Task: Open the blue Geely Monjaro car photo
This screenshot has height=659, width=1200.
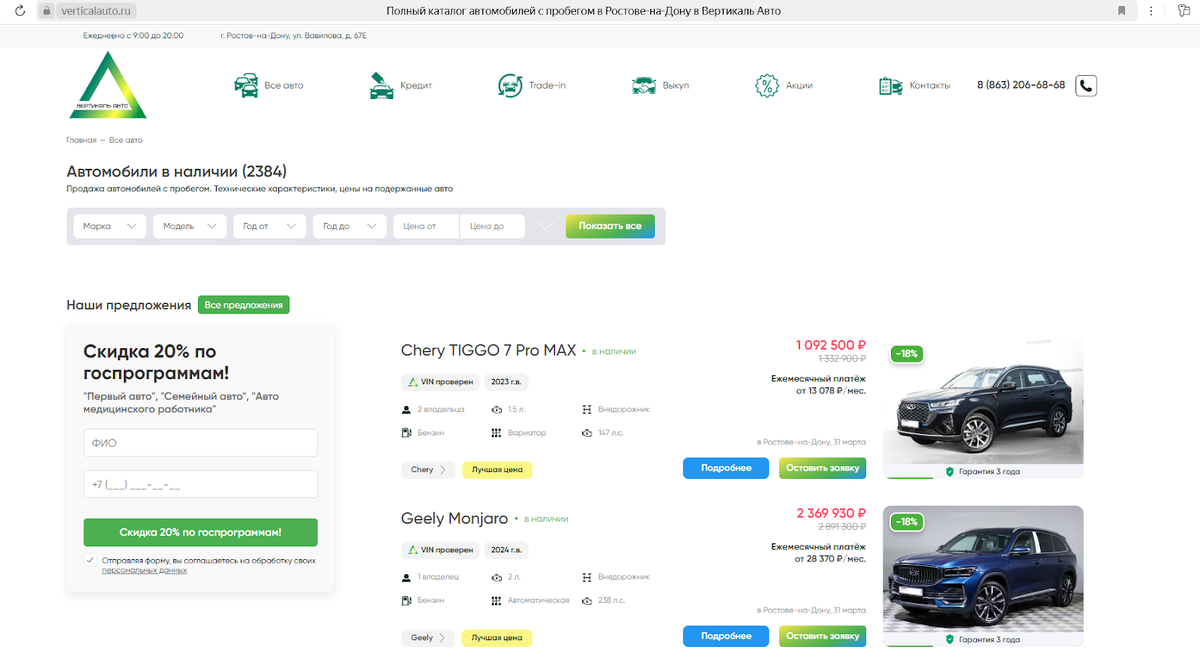Action: pyautogui.click(x=983, y=569)
